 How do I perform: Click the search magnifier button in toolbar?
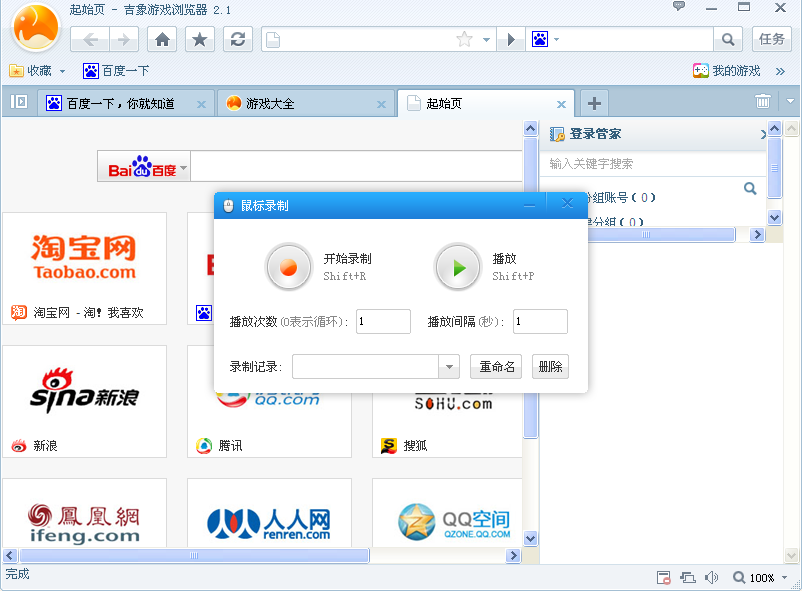tap(728, 39)
